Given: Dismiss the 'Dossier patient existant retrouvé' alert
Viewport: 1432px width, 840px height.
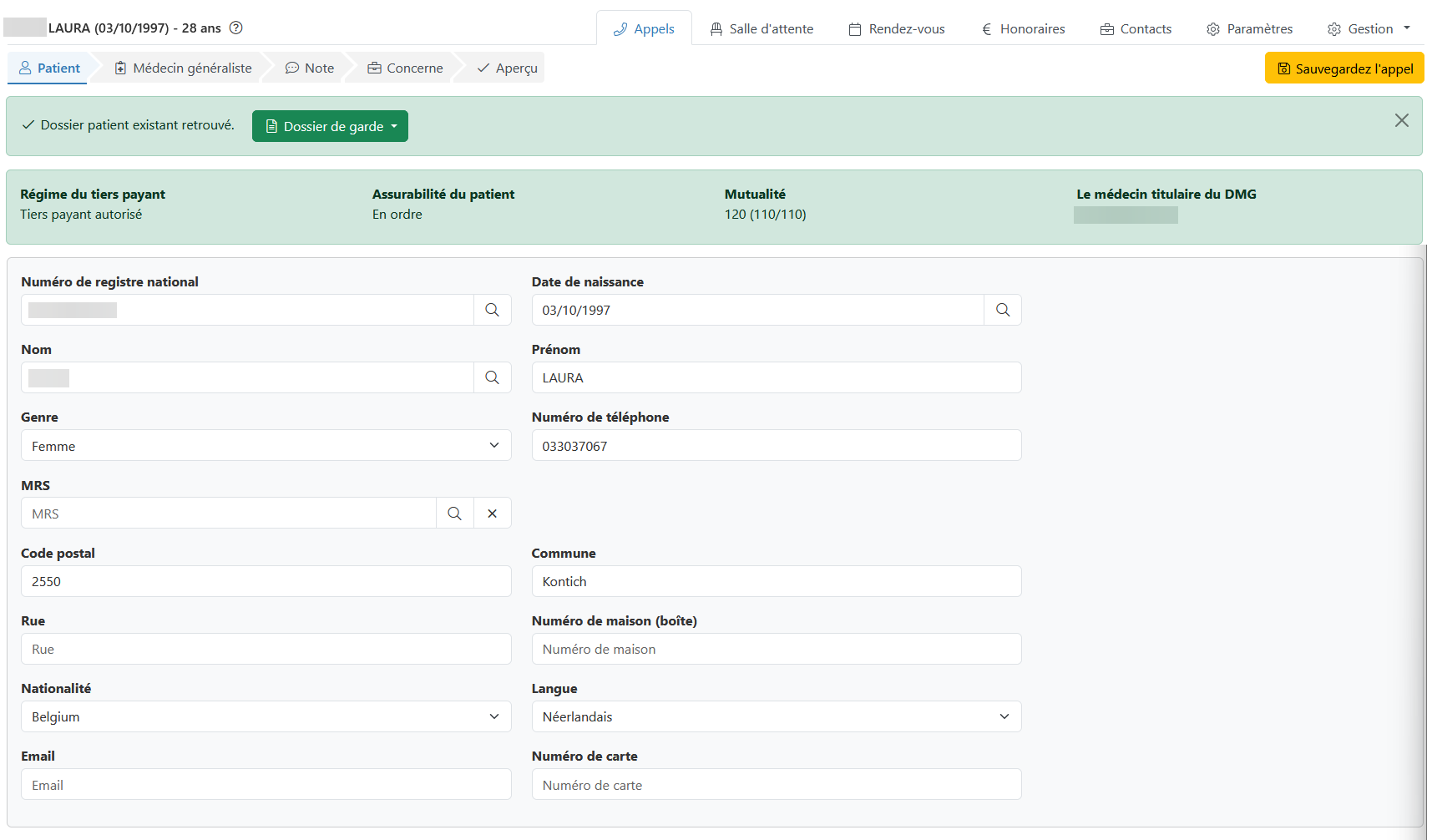Looking at the screenshot, I should [x=1401, y=120].
